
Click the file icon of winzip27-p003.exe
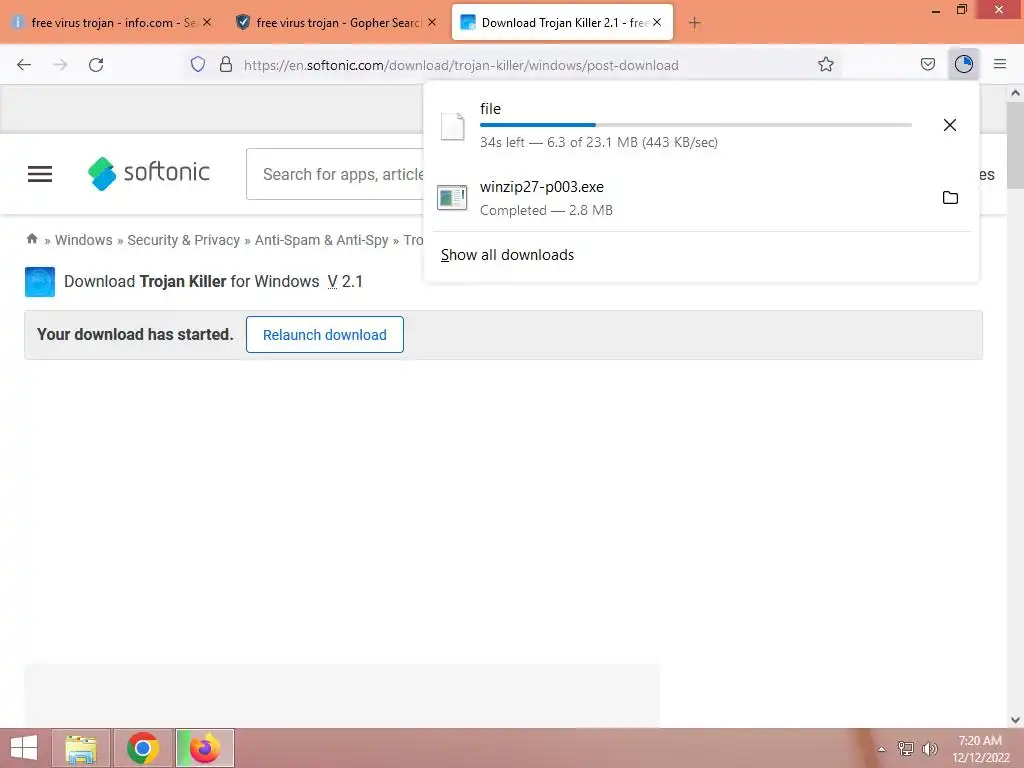pos(452,197)
